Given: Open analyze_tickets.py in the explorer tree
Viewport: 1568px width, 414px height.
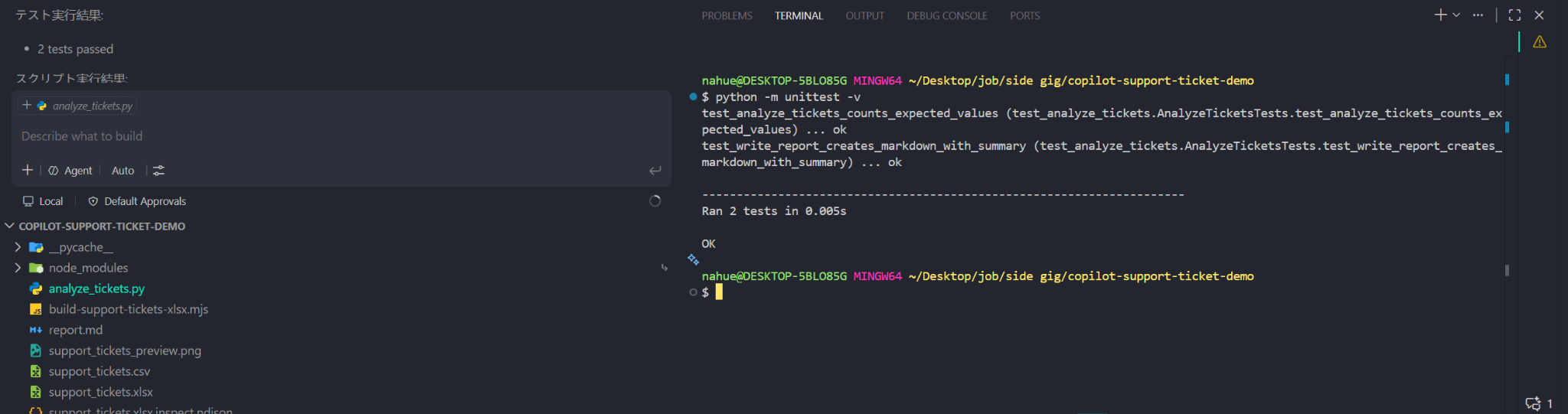Looking at the screenshot, I should click(x=96, y=288).
